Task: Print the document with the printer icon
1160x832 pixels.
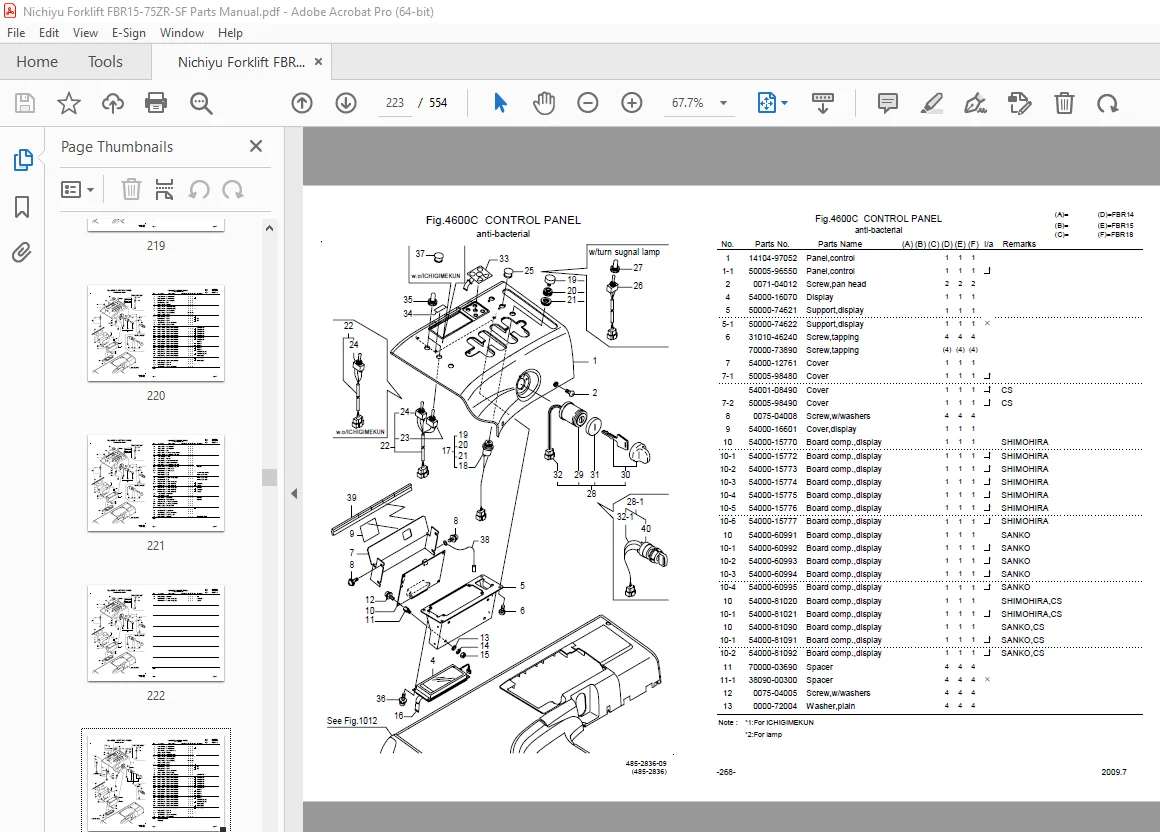Action: coord(156,103)
